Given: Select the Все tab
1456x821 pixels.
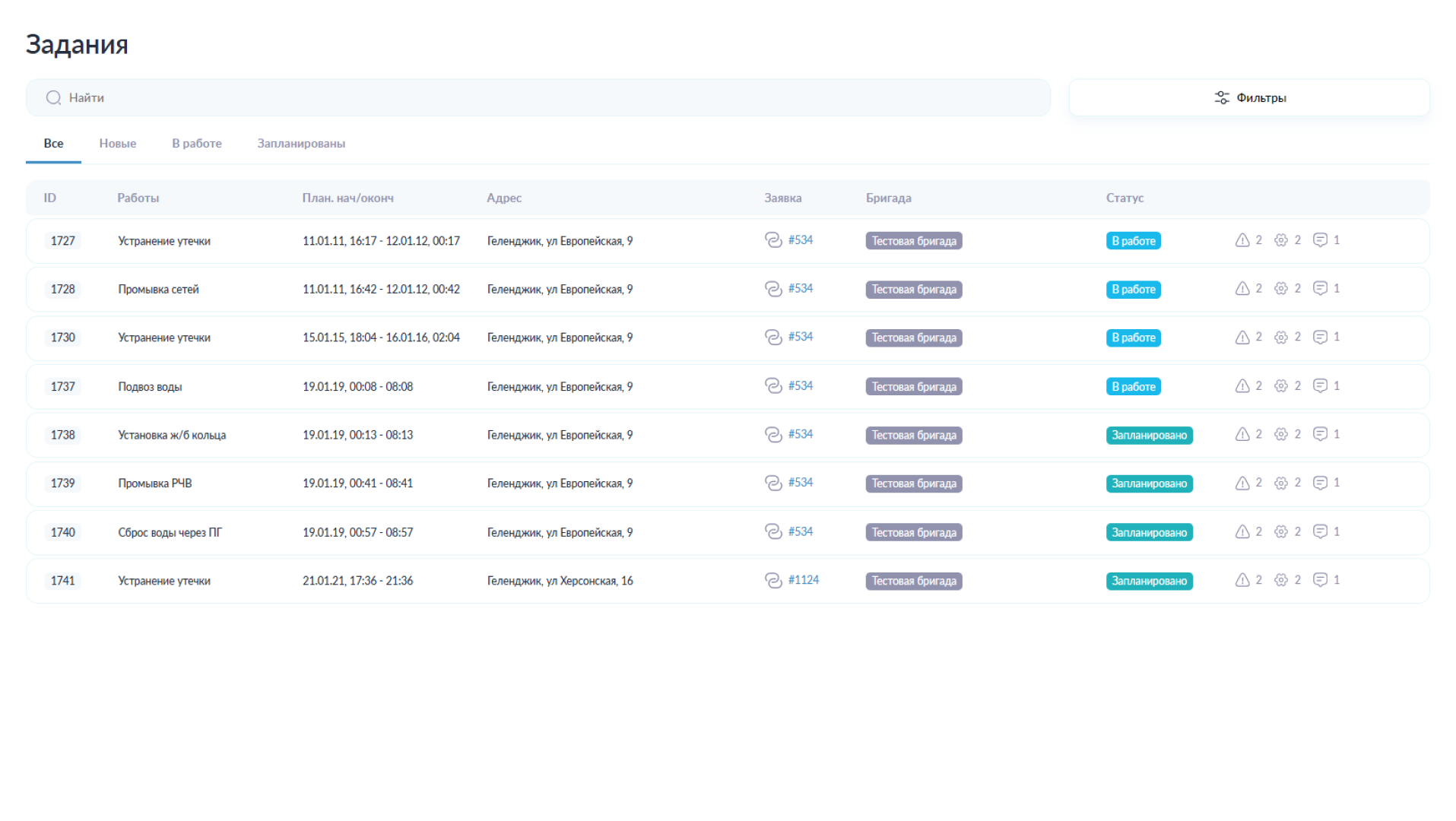Looking at the screenshot, I should click(x=53, y=144).
